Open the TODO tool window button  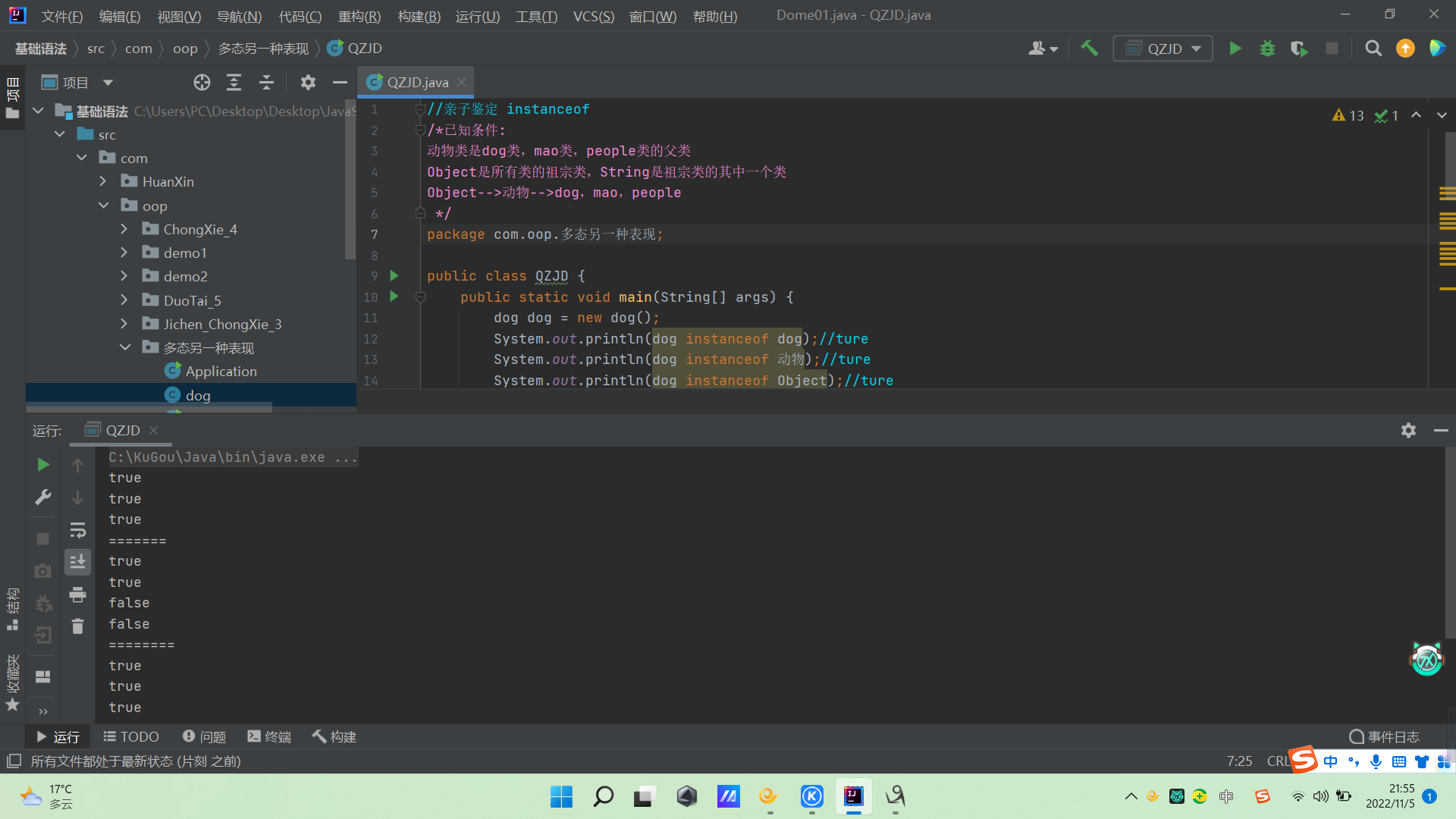[x=131, y=736]
